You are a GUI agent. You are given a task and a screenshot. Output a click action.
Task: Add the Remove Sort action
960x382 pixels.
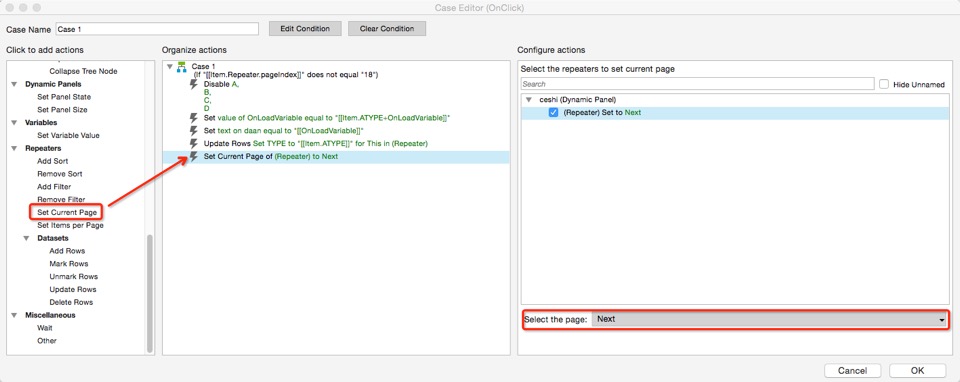[x=59, y=174]
